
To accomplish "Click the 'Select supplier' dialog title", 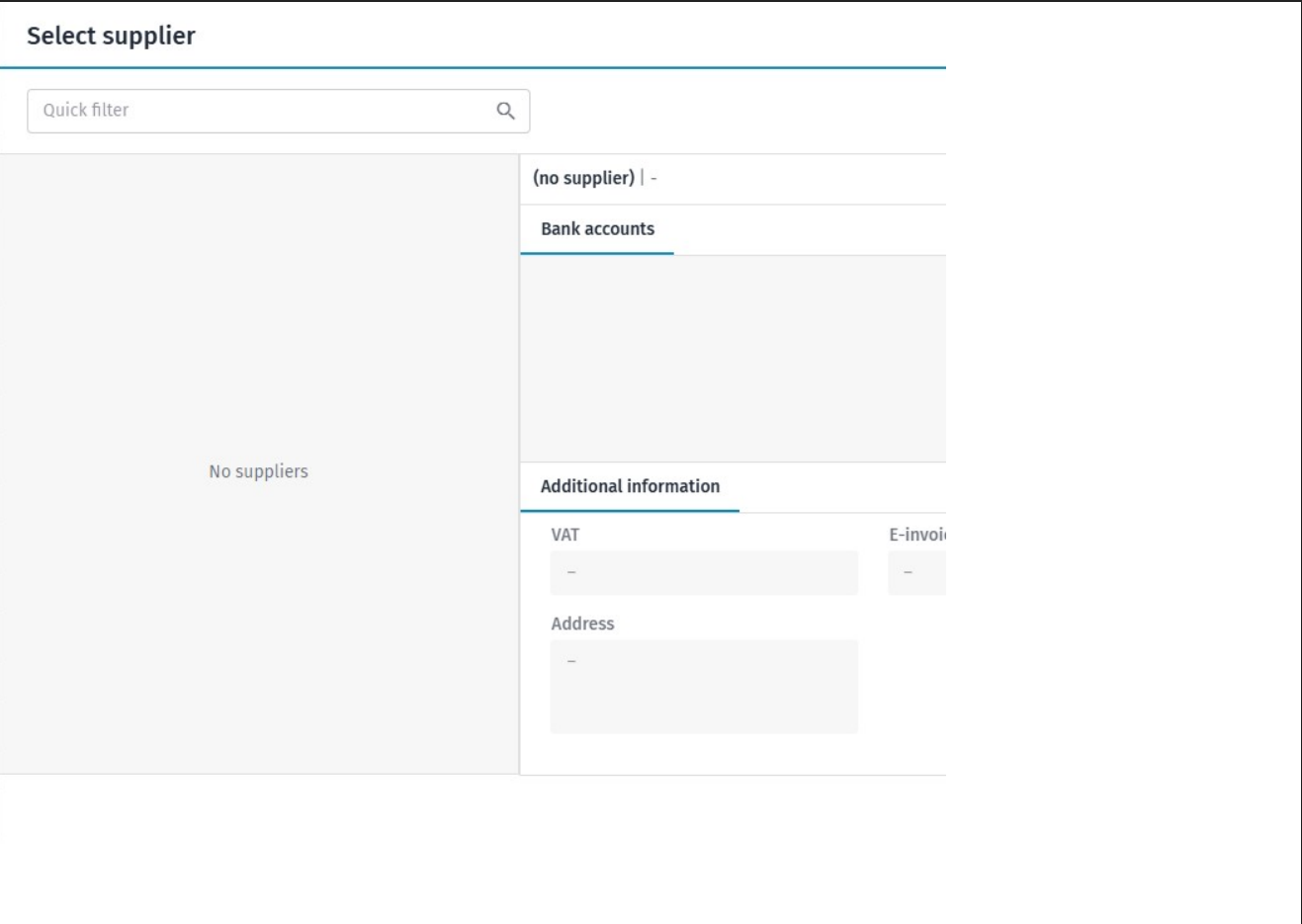I will (111, 36).
